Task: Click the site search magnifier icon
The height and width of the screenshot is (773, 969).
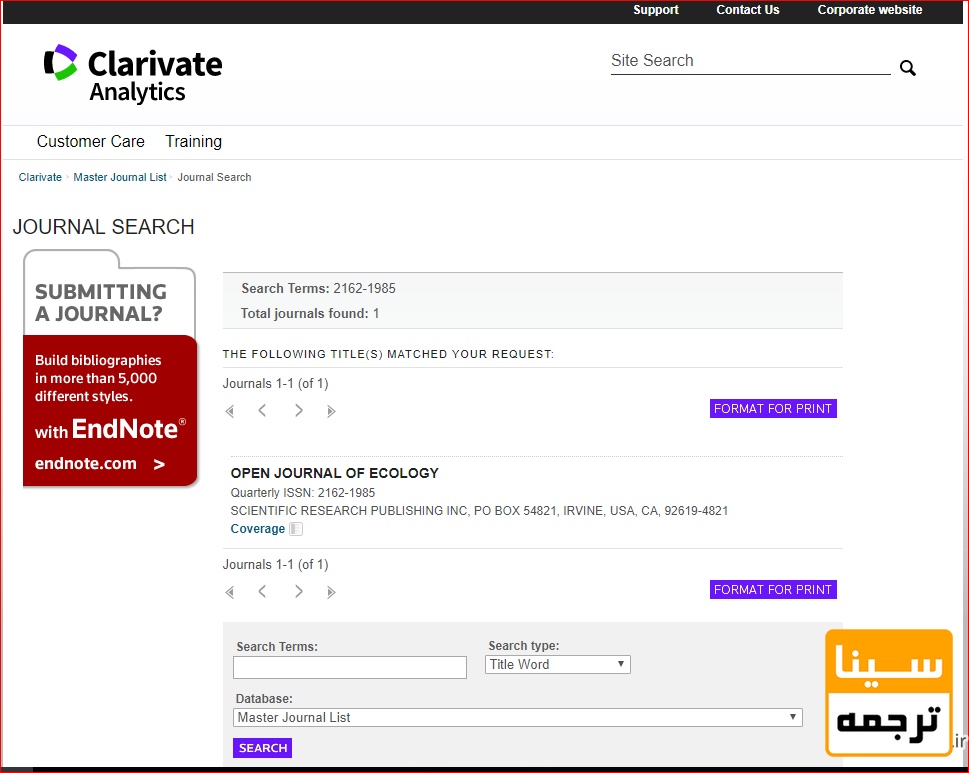Action: pyautogui.click(x=908, y=68)
